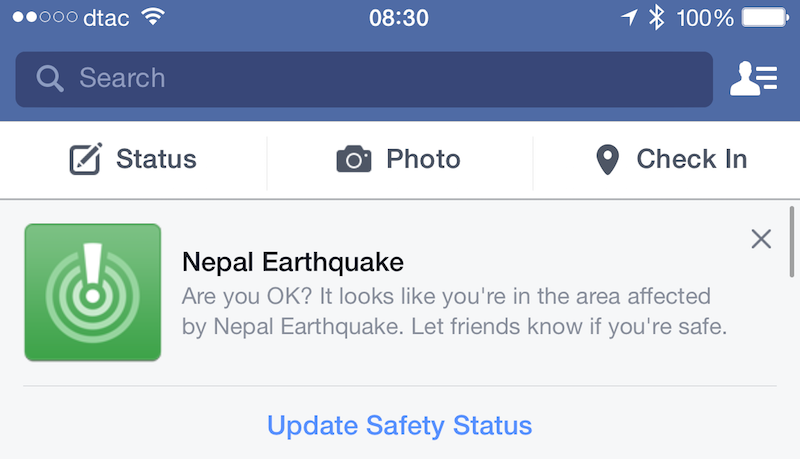Image resolution: width=800 pixels, height=459 pixels.
Task: Tap the Photo camera icon
Action: tap(354, 159)
